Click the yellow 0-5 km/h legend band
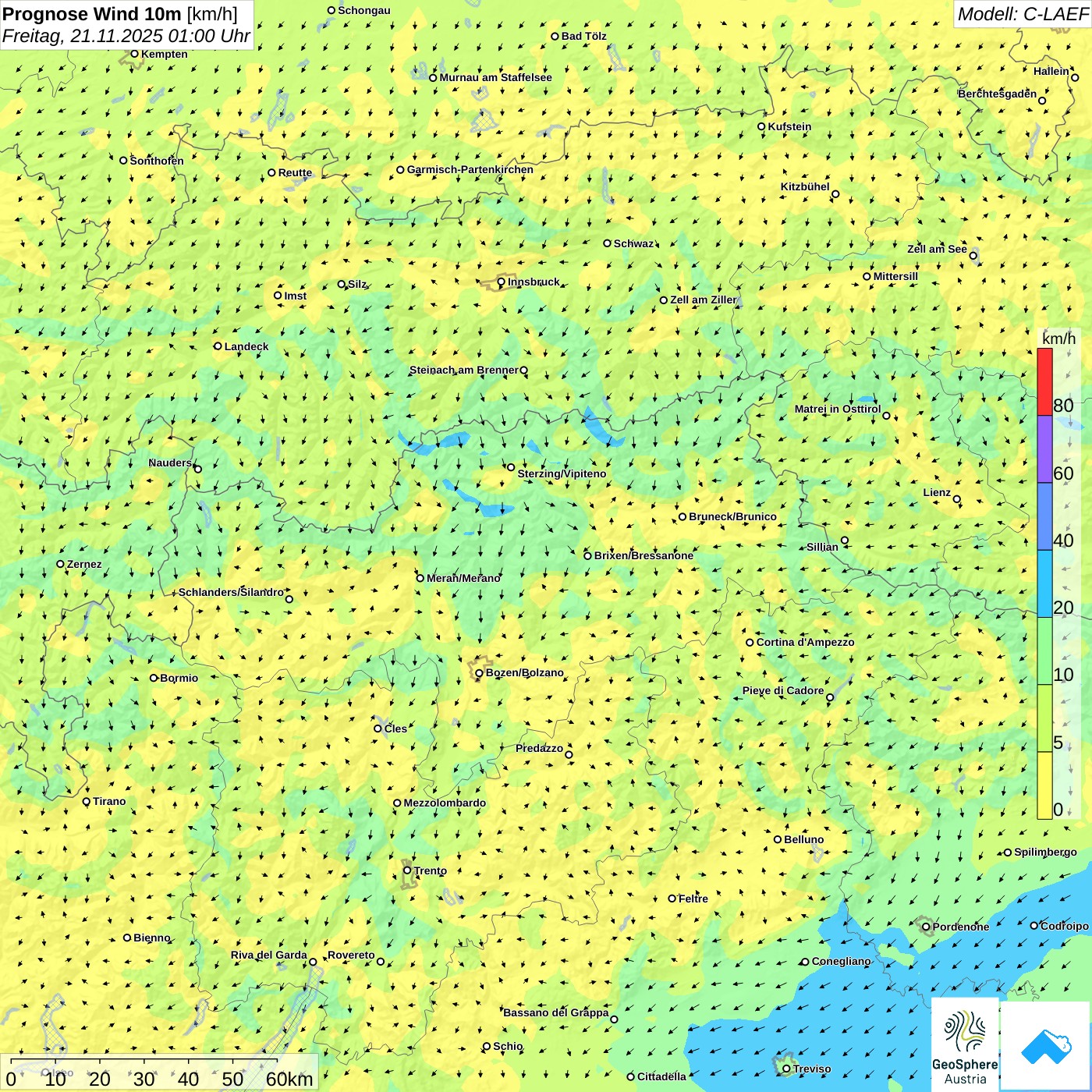Screen dimensions: 1092x1092 (1044, 785)
